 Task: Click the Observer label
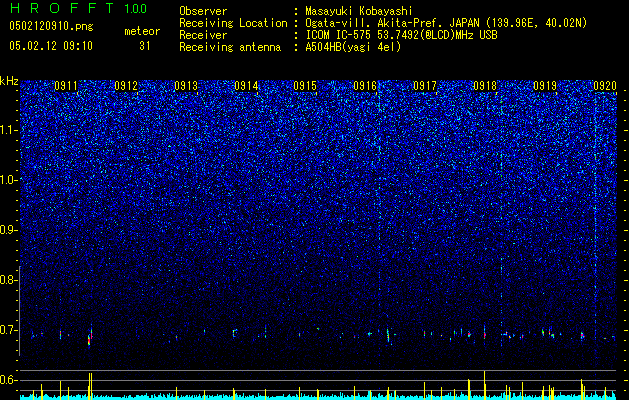(203, 11)
